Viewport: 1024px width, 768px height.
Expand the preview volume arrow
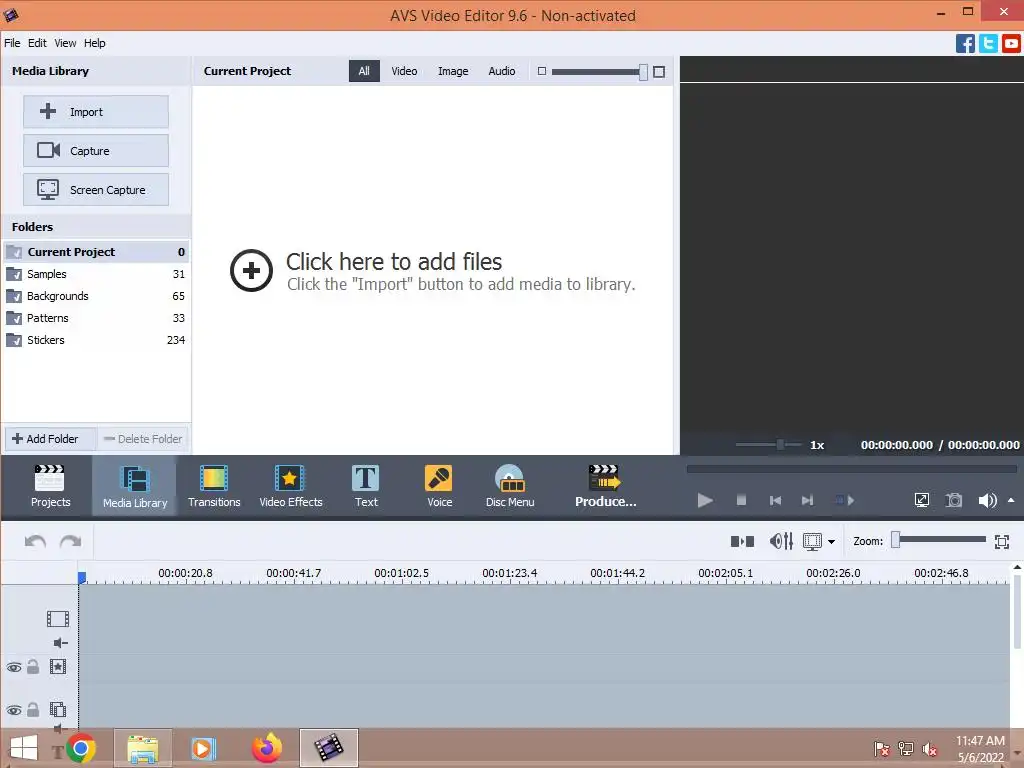click(x=1011, y=500)
